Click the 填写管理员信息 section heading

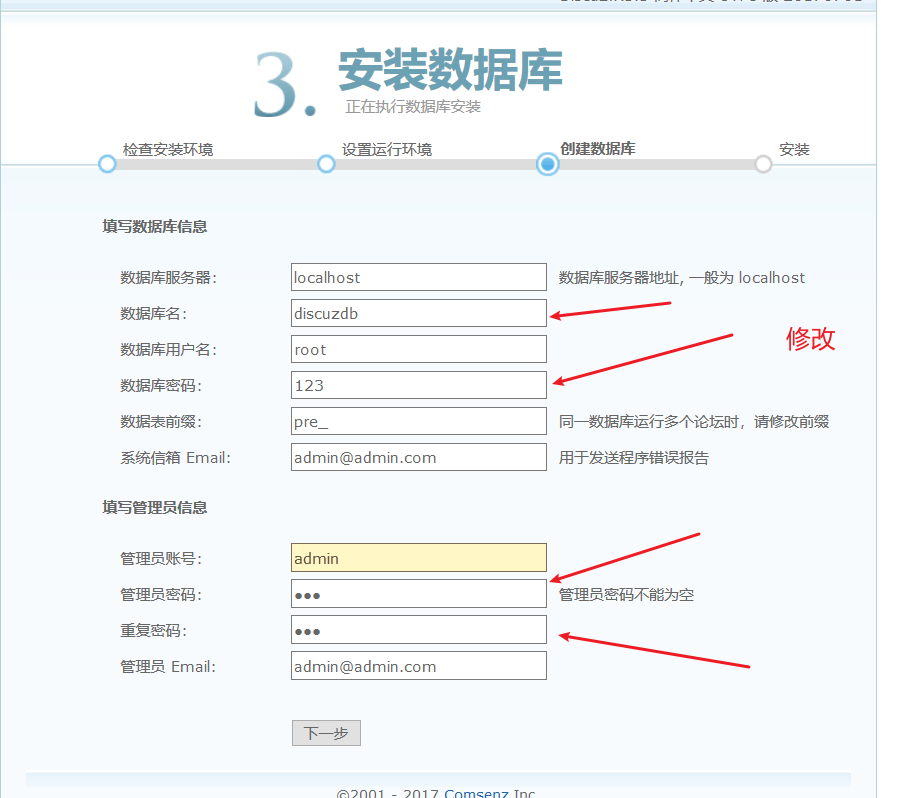[x=155, y=507]
